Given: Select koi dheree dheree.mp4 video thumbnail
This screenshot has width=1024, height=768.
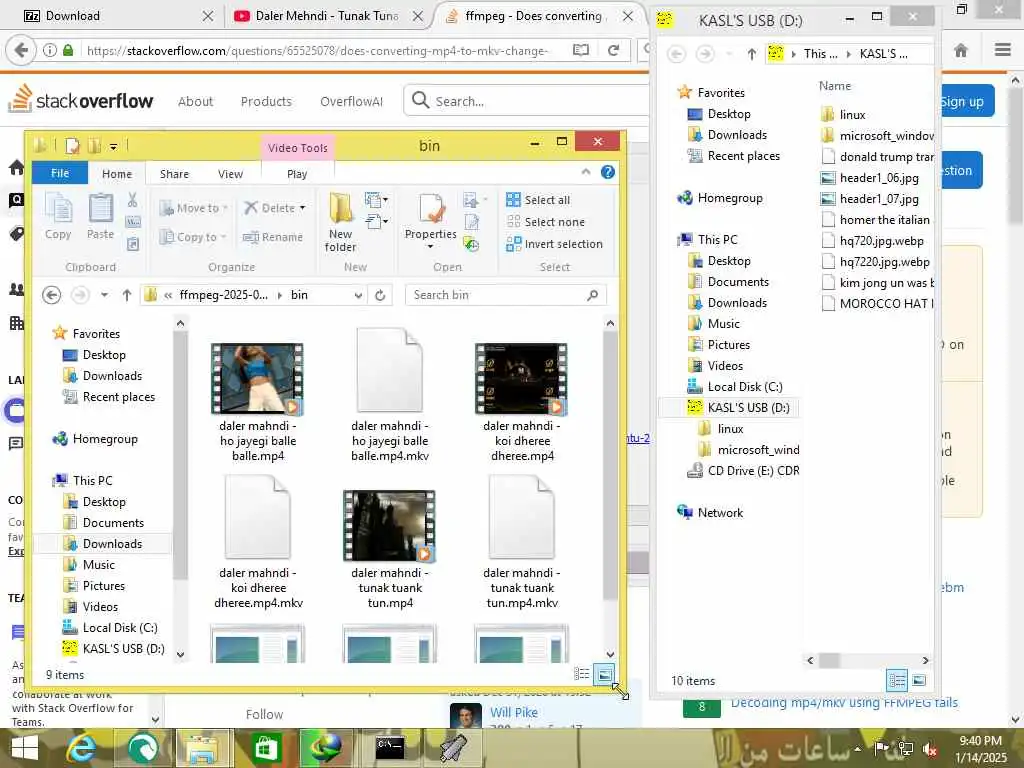Looking at the screenshot, I should click(x=521, y=378).
